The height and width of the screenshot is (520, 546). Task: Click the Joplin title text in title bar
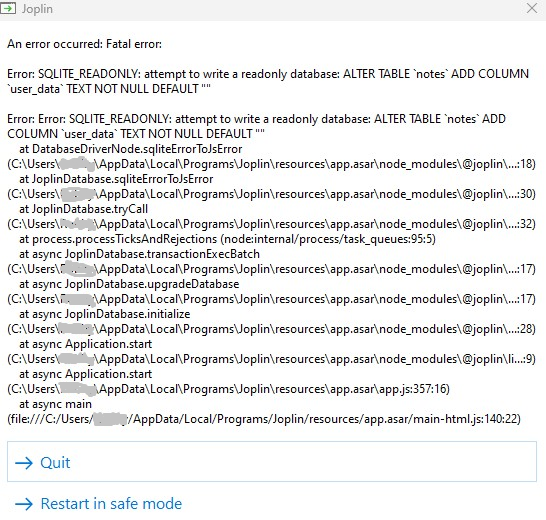tap(37, 9)
